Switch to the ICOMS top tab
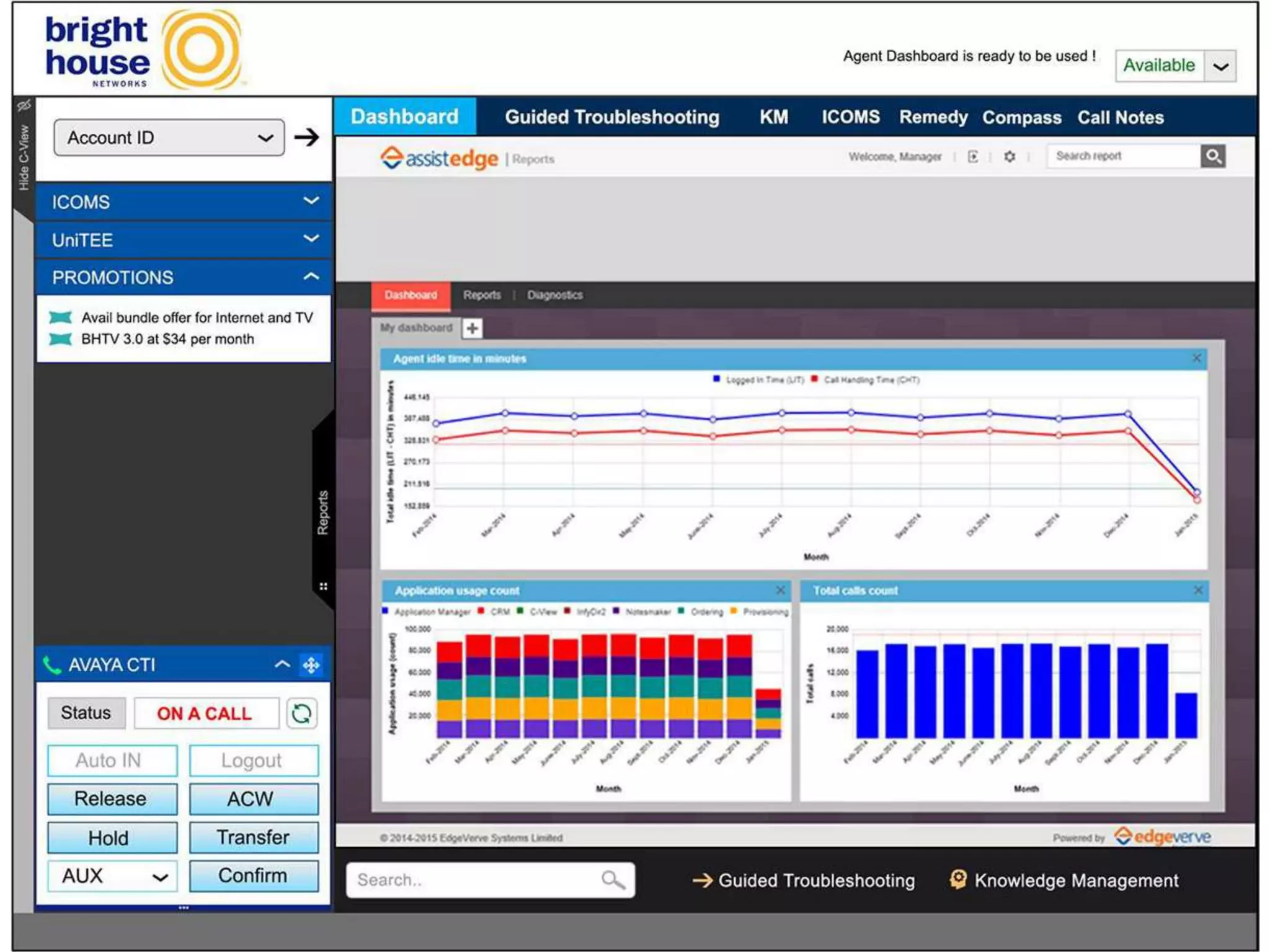Image resolution: width=1270 pixels, height=952 pixels. pos(851,117)
